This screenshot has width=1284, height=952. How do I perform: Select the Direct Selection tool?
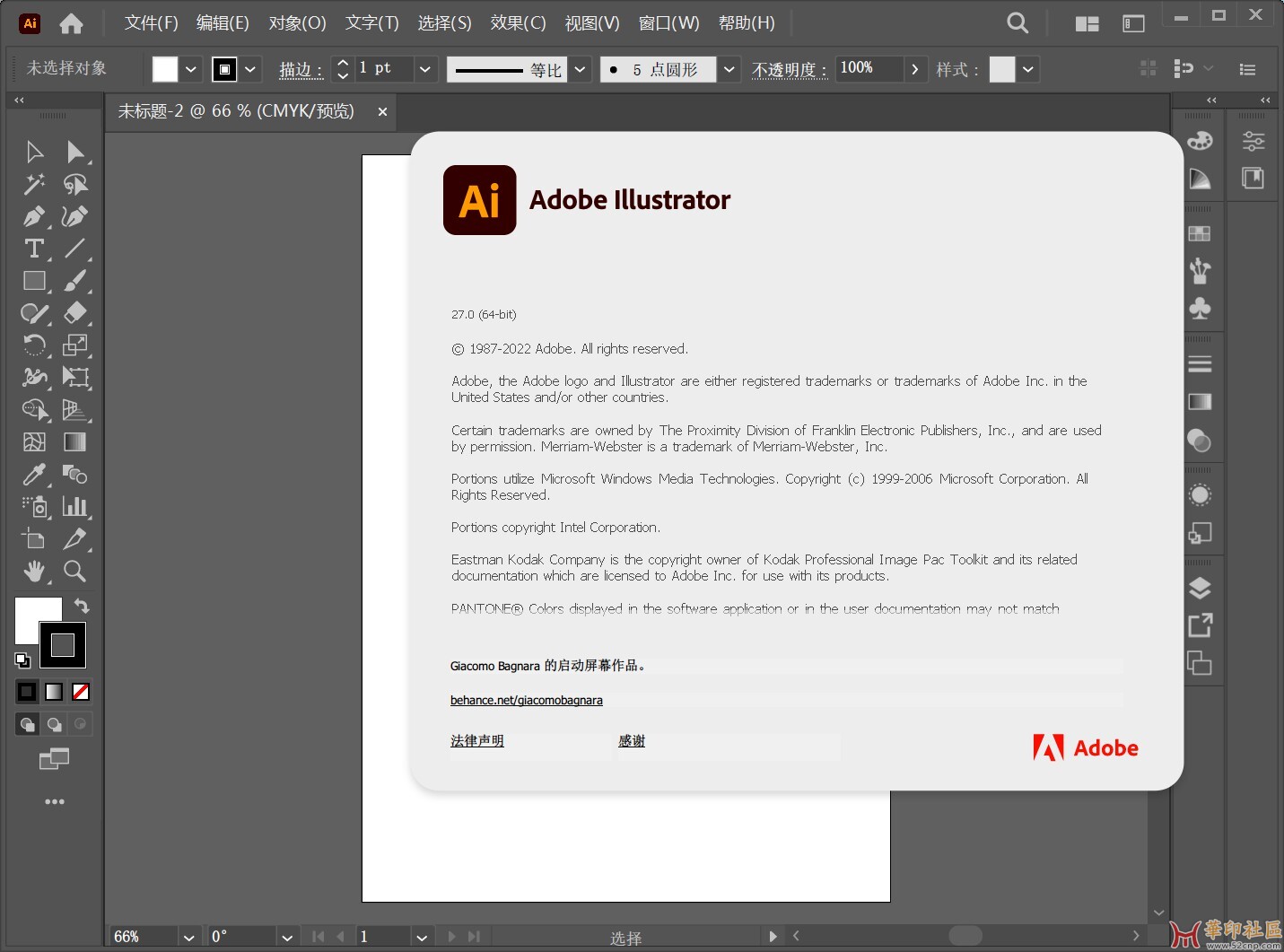(75, 153)
